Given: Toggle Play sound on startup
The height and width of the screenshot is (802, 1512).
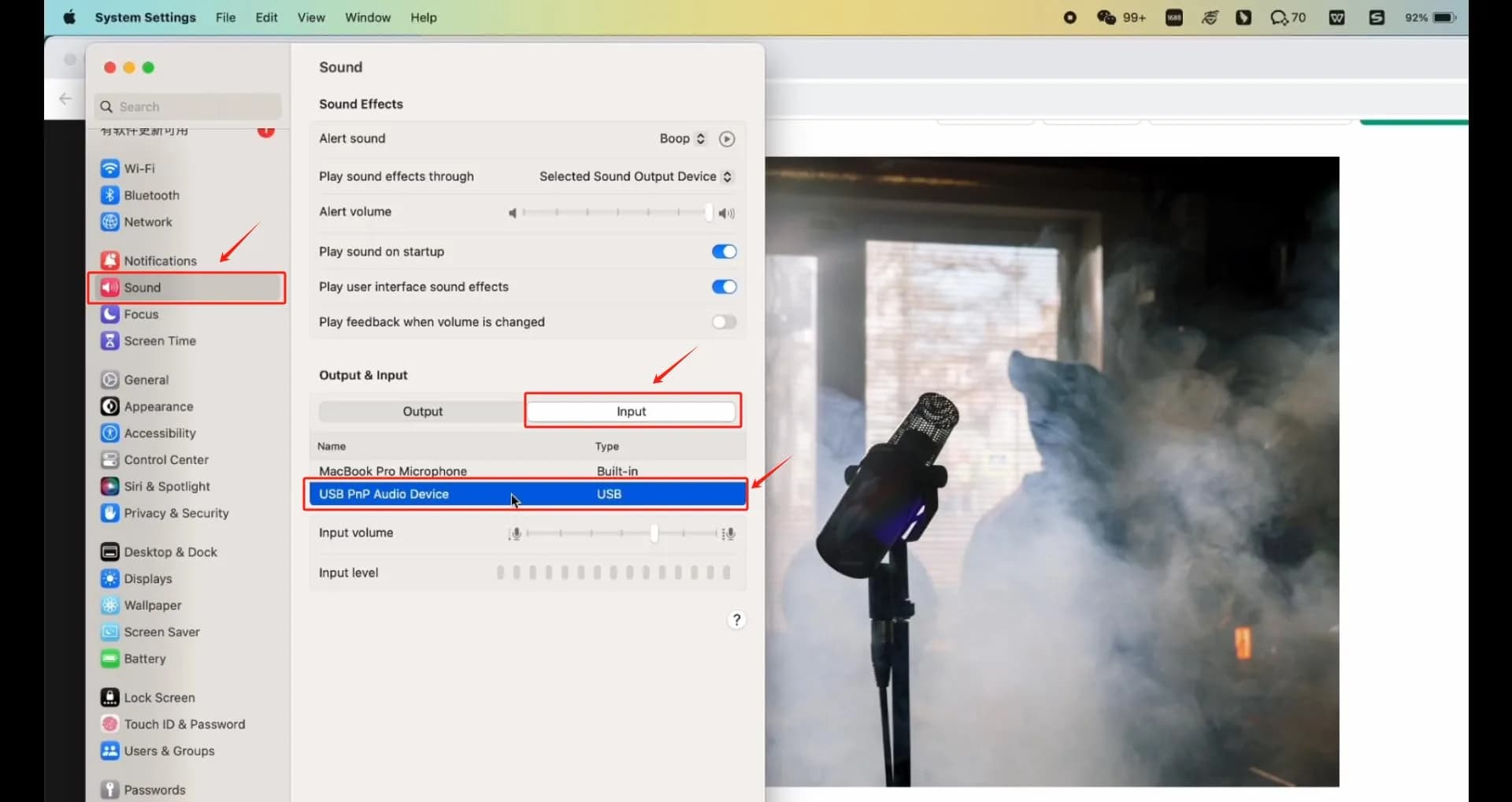Looking at the screenshot, I should (724, 252).
